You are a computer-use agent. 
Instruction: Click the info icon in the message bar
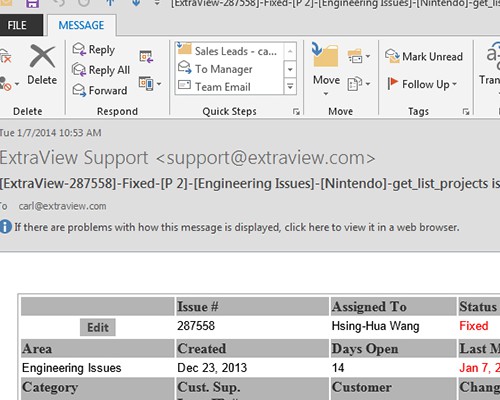coord(5,227)
